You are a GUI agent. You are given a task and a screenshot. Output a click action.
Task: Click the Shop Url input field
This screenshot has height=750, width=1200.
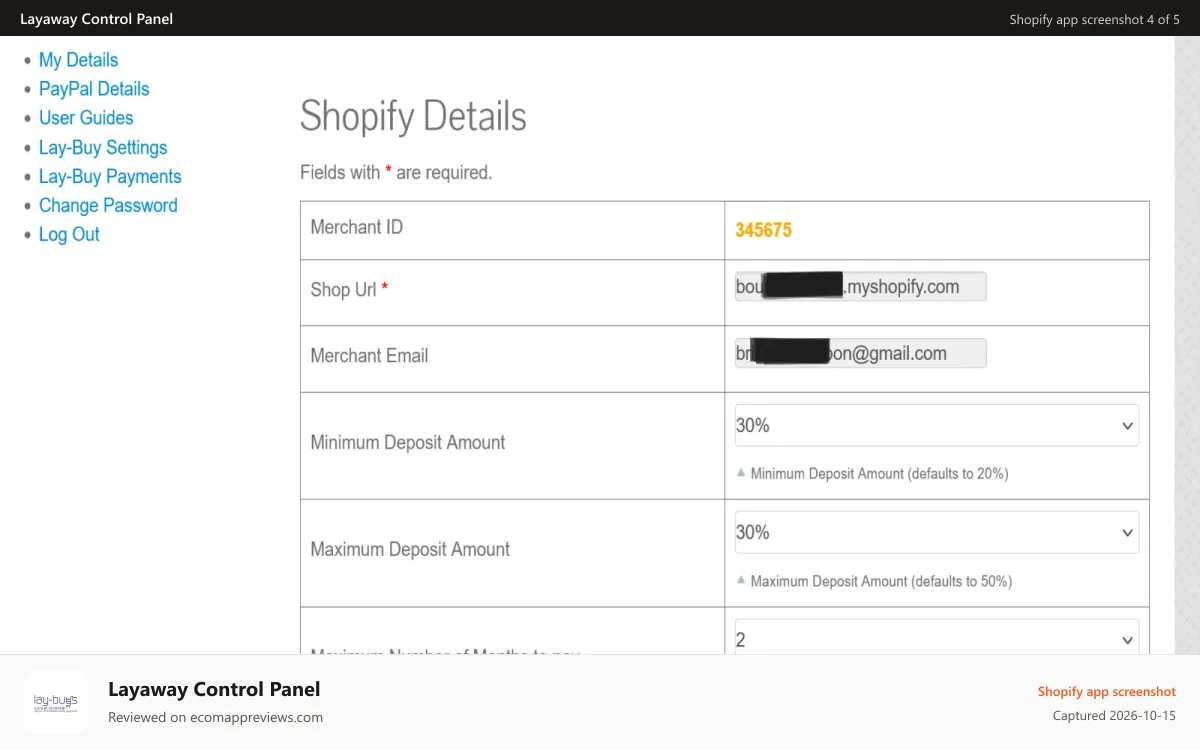click(860, 287)
